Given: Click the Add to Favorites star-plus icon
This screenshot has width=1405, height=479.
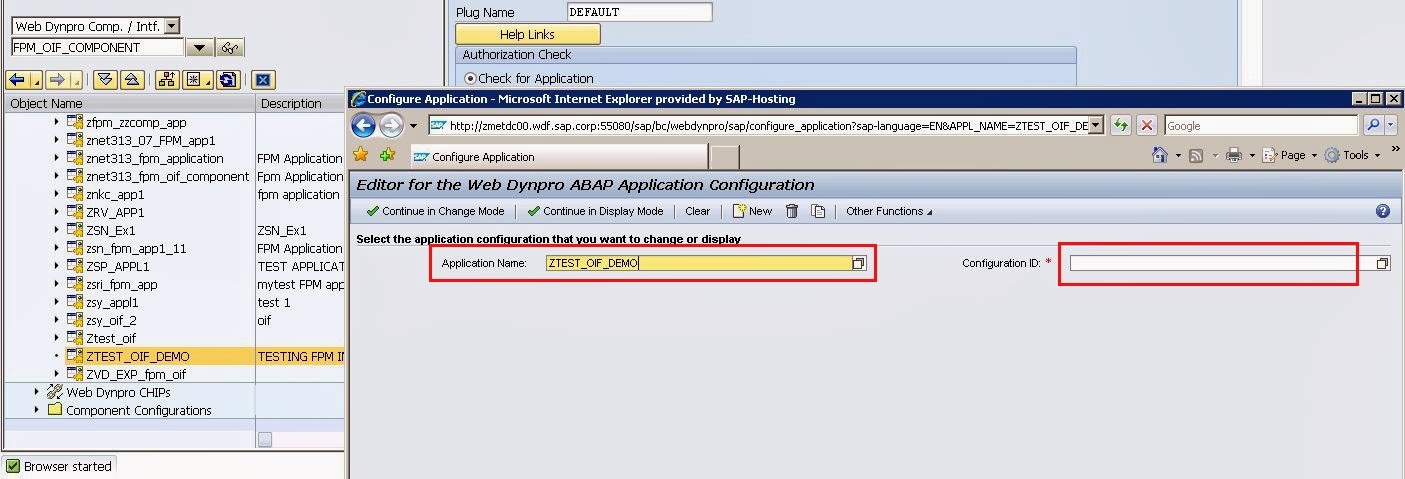Looking at the screenshot, I should 388,155.
